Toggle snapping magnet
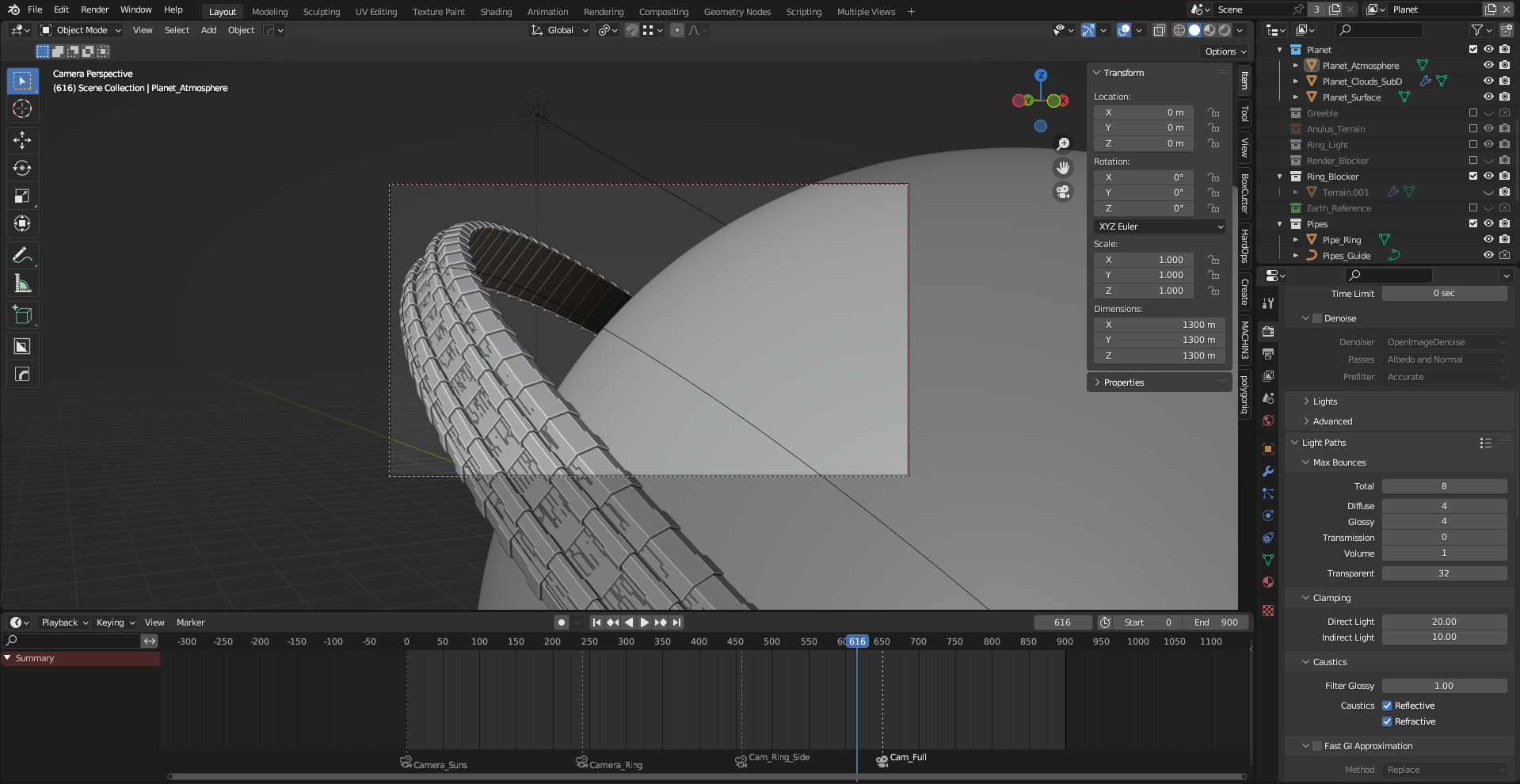Screen dimensions: 1520x784 click(x=632, y=30)
